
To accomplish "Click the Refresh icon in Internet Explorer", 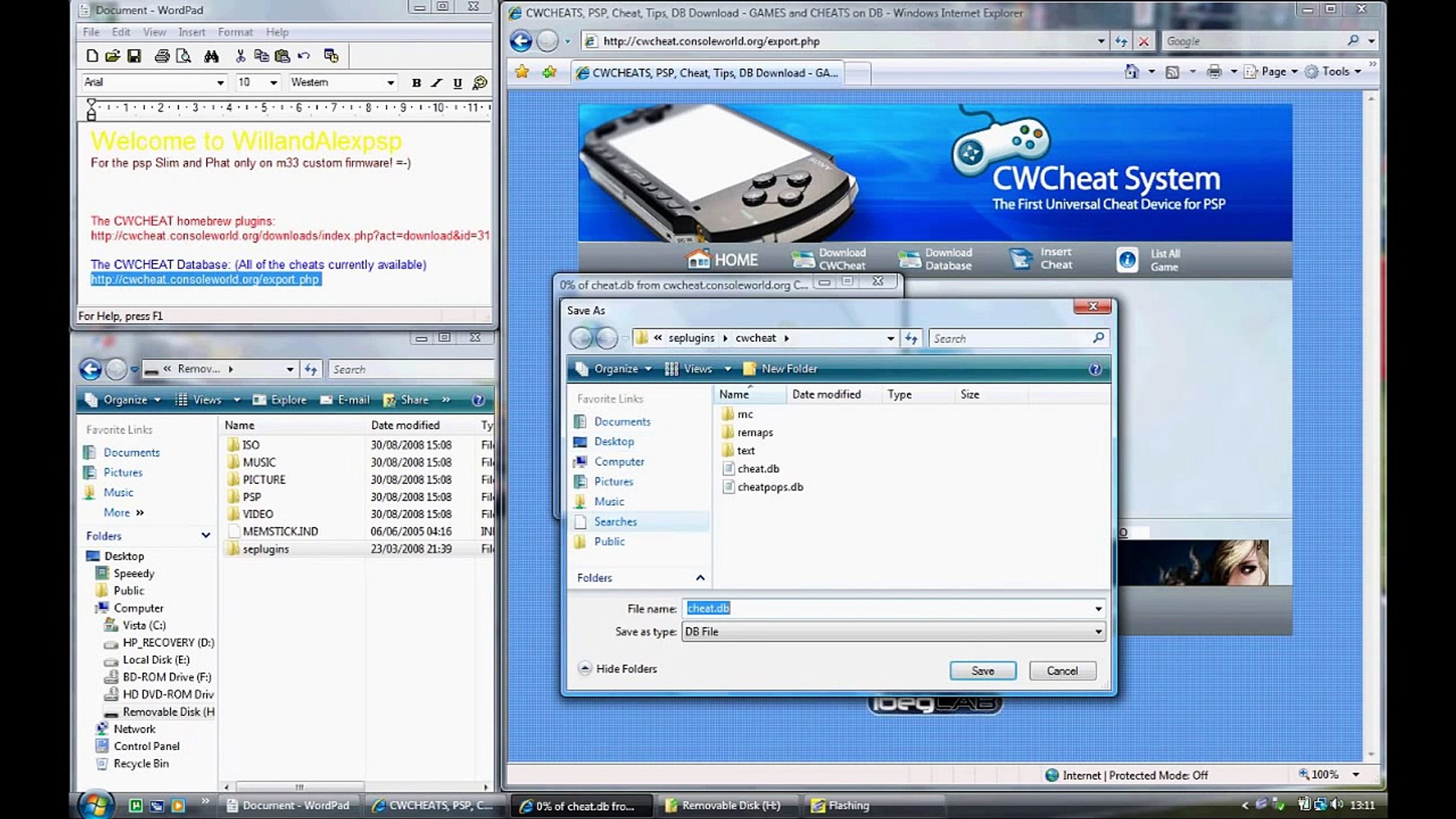I will (1121, 41).
